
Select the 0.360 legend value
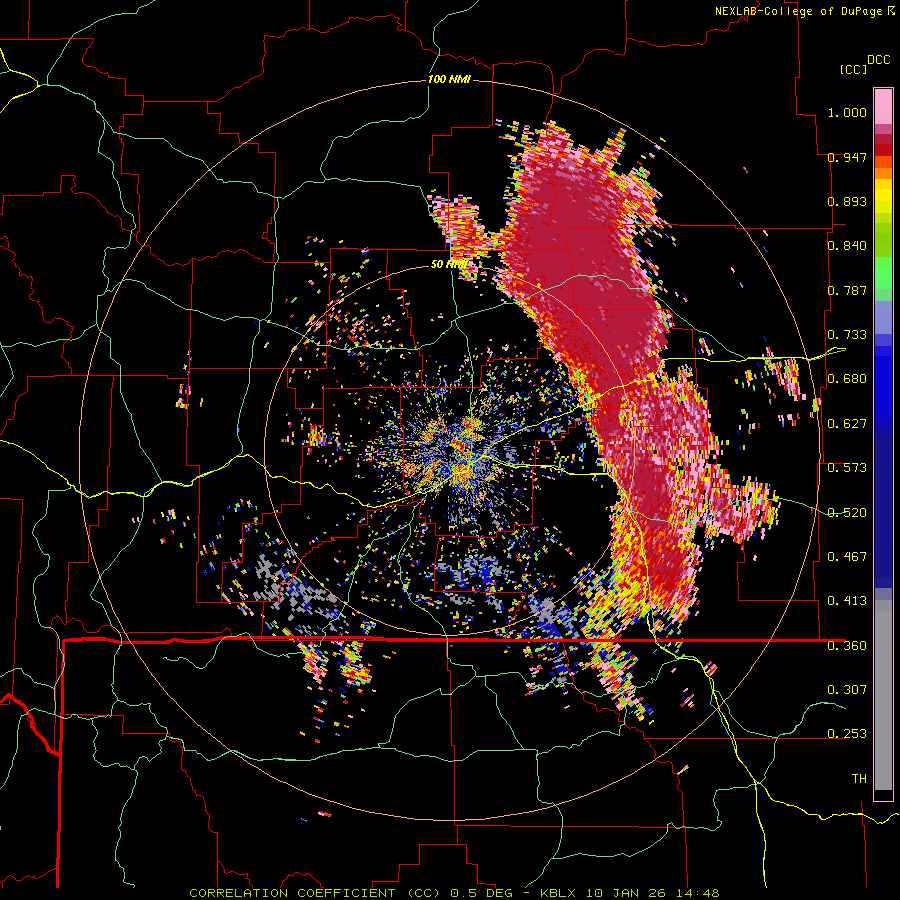pos(847,646)
